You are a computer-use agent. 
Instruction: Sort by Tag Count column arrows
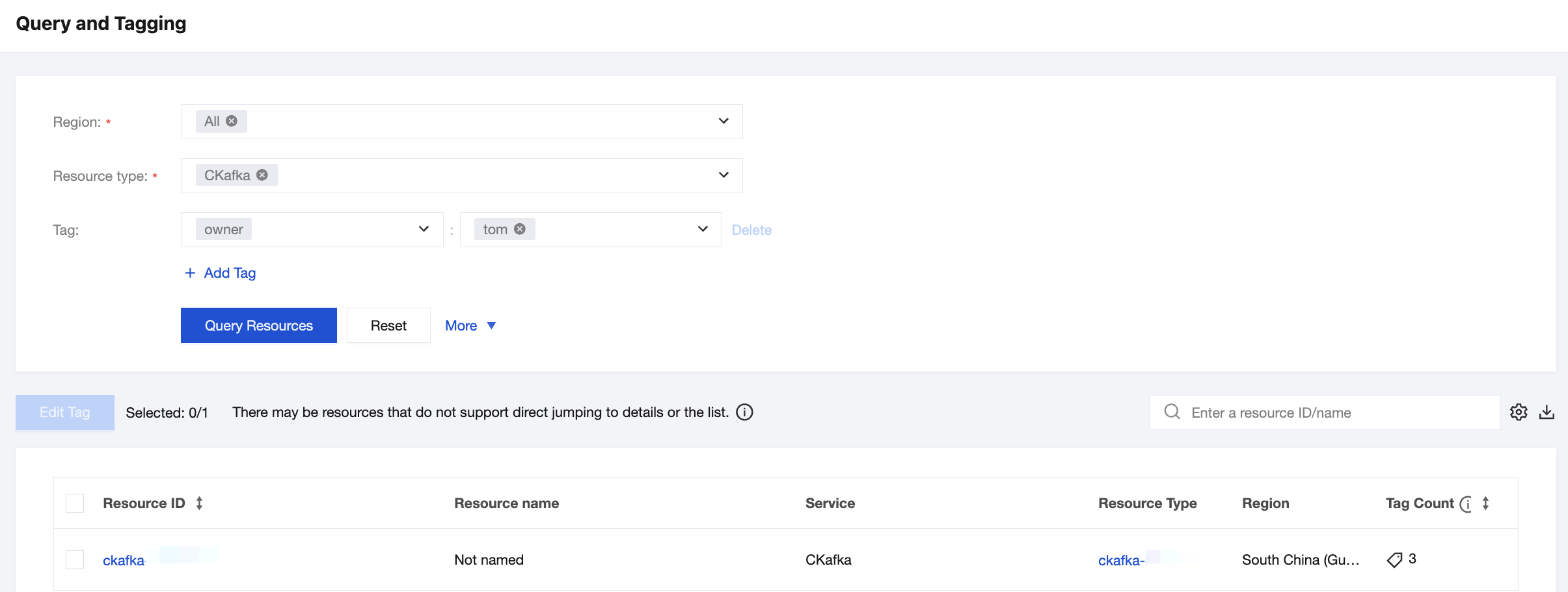tap(1486, 503)
